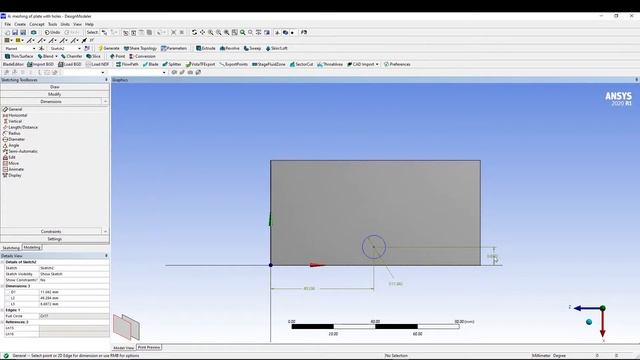Open the Plane selection dropdown
The width and height of the screenshot is (640, 360).
coord(34,49)
